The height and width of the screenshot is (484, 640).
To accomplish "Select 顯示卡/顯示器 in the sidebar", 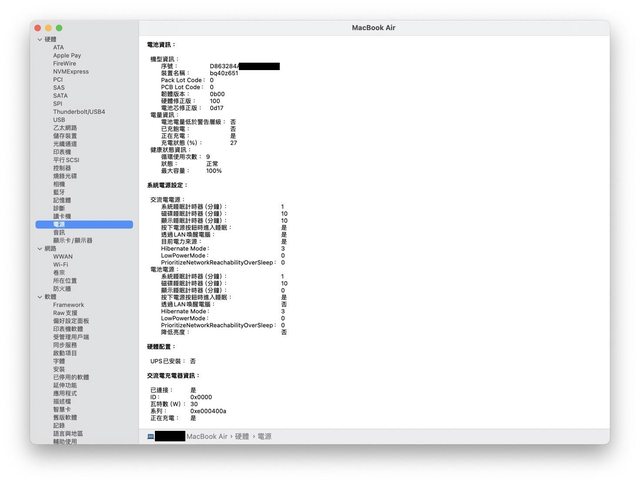I will coord(72,240).
